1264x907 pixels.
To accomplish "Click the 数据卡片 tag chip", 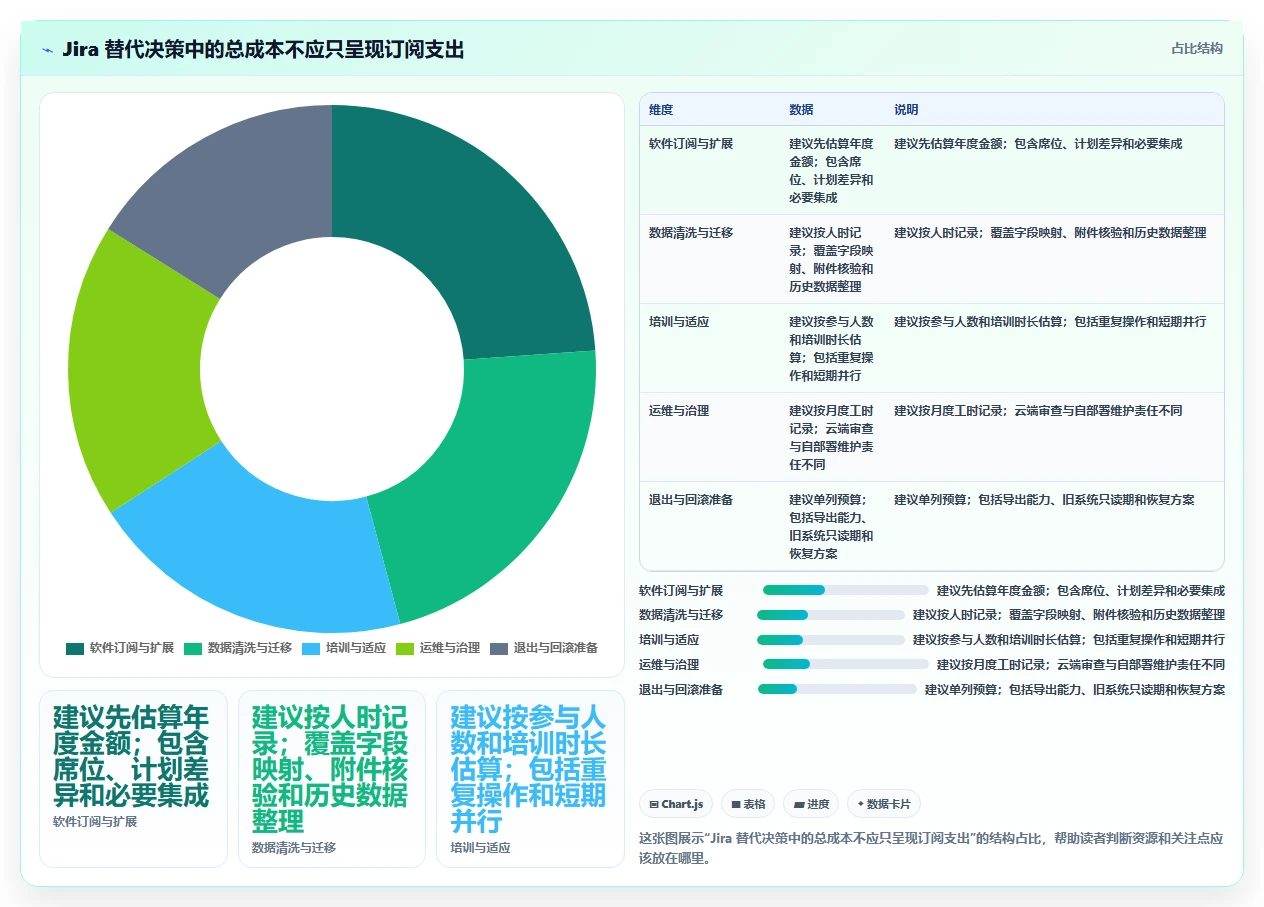I will [x=884, y=804].
